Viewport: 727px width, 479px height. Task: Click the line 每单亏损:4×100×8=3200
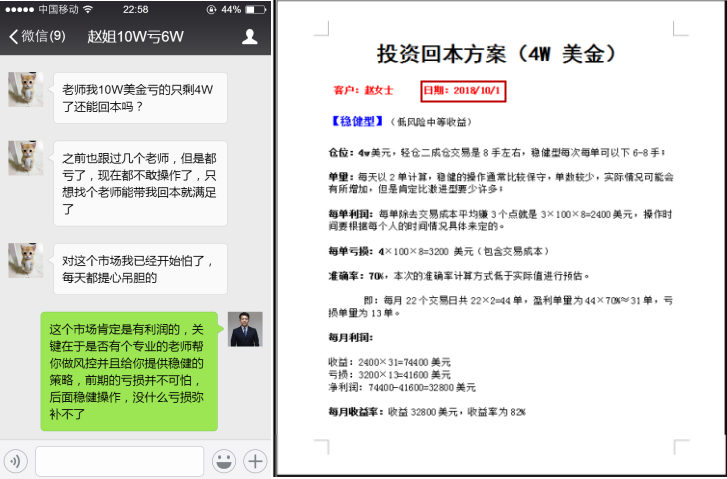440,251
